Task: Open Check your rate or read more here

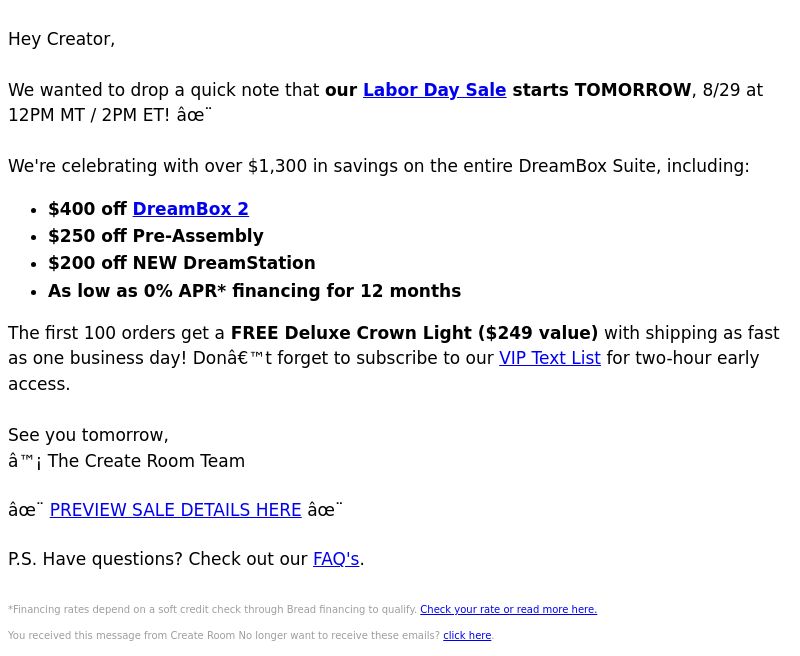Action: click(508, 610)
